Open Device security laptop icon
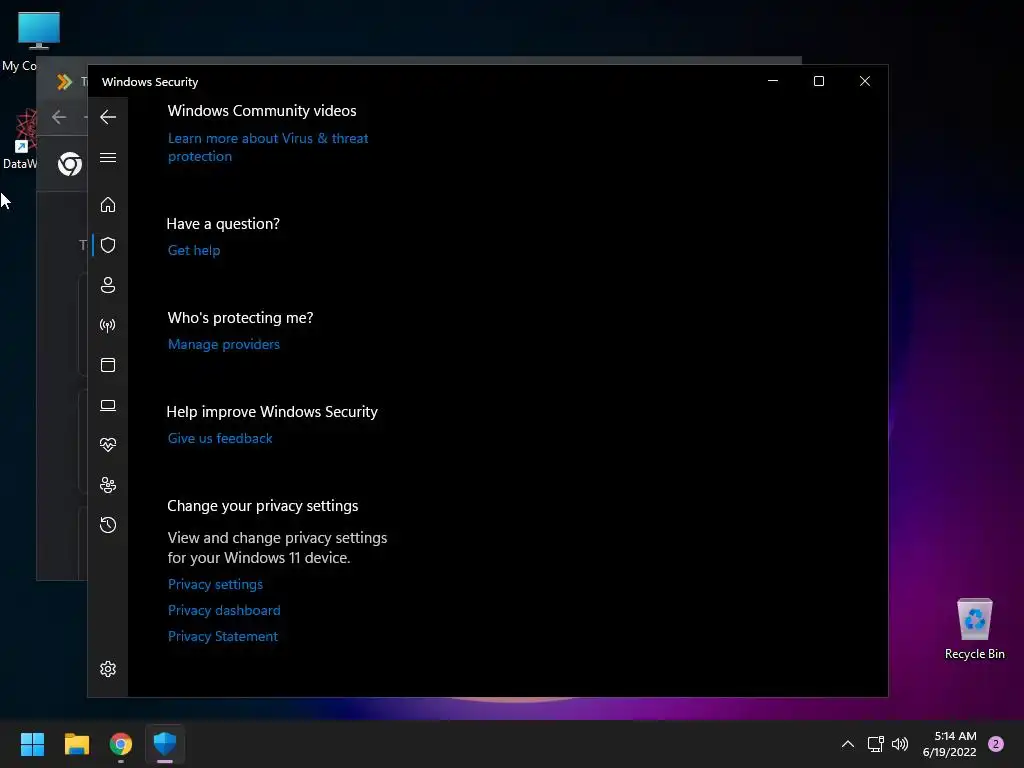1024x768 pixels. (108, 406)
